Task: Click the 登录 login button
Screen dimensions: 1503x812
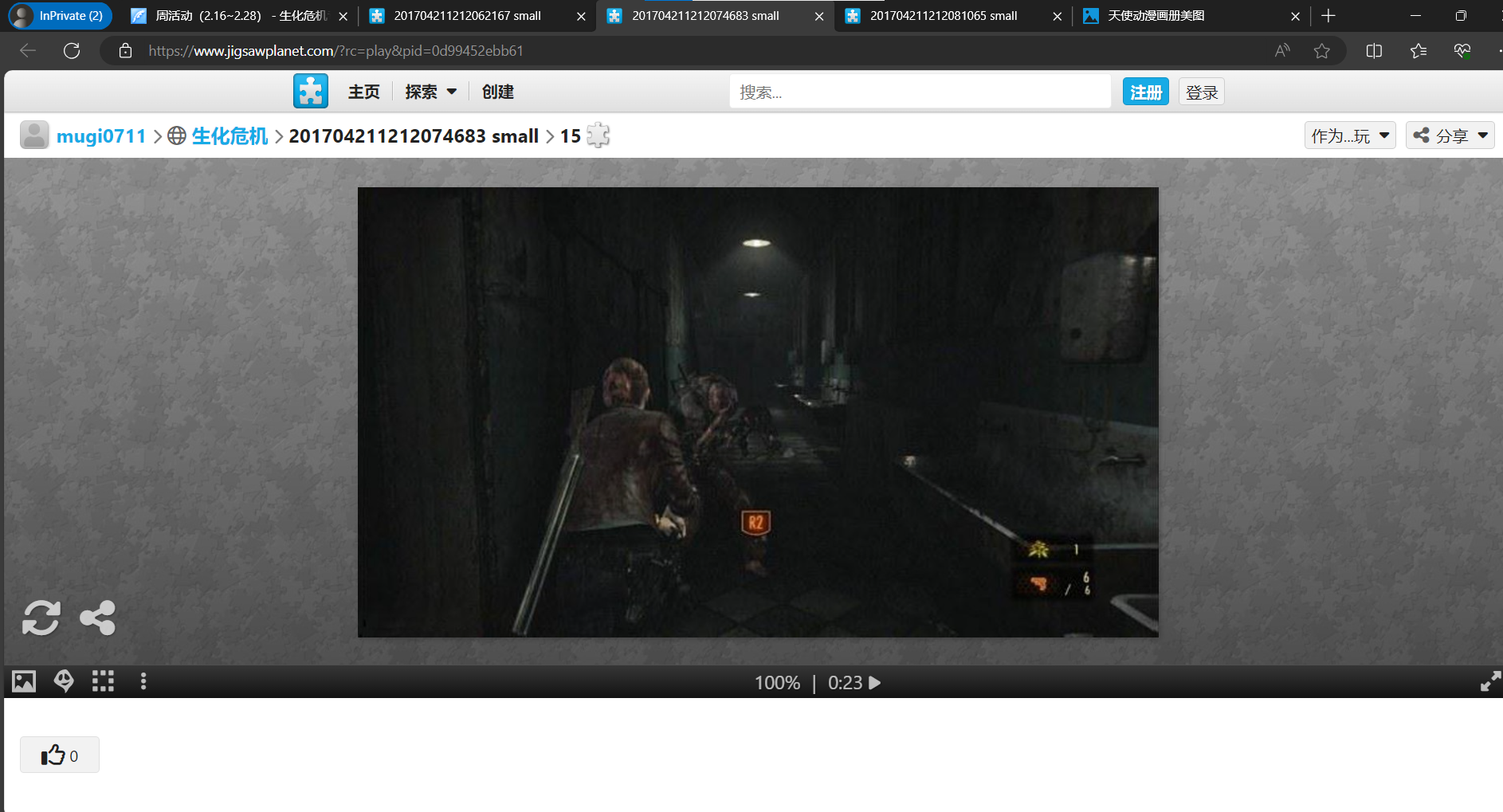Action: [1201, 92]
